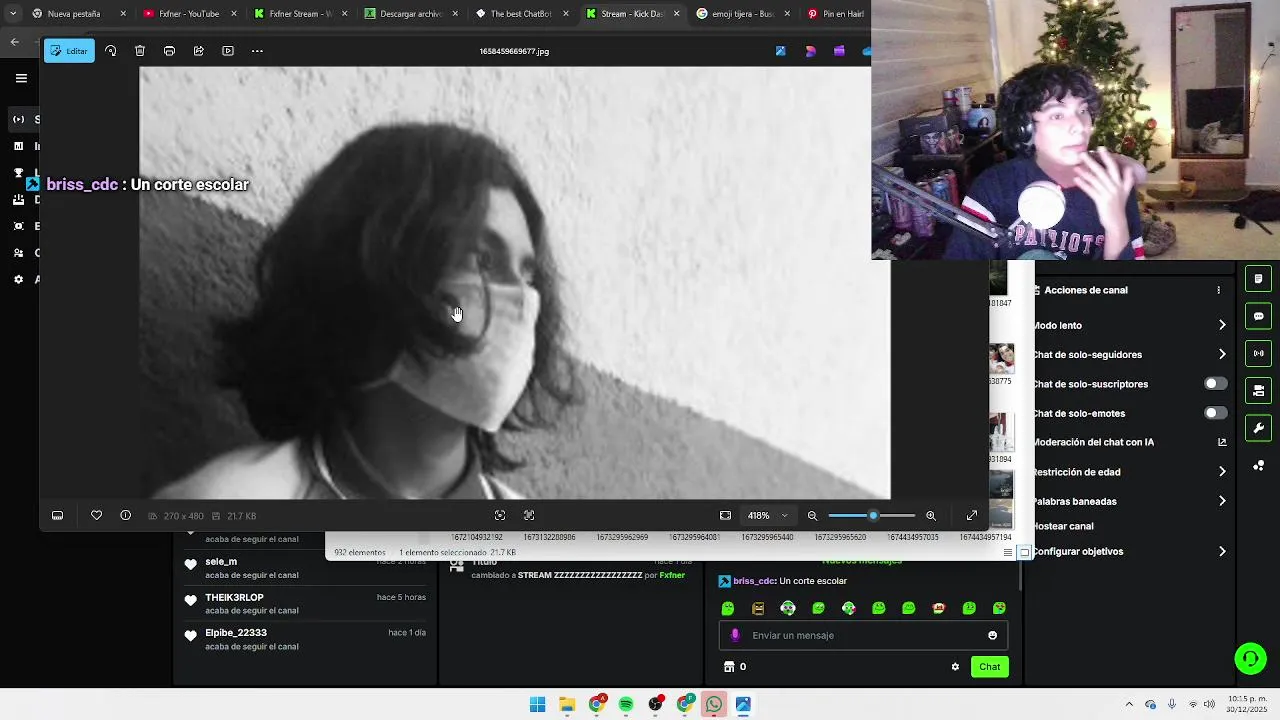The width and height of the screenshot is (1280, 720).
Task: Click the broadcast signal icon in right sidebar
Action: [x=1258, y=353]
